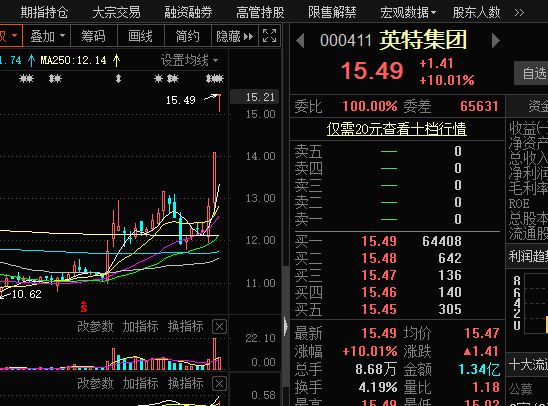Switch to 简约 simple view
Screen dimensions: 548x406
188,36
